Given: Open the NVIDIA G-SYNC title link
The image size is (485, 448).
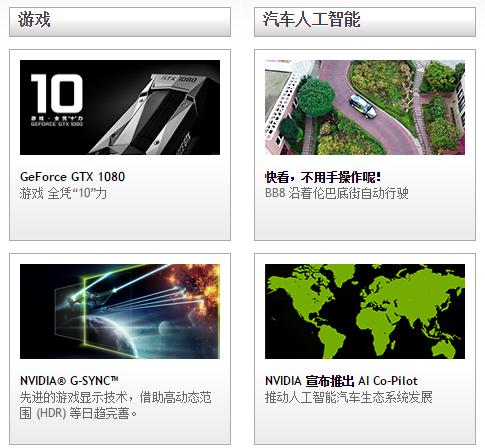Looking at the screenshot, I should [x=69, y=381].
